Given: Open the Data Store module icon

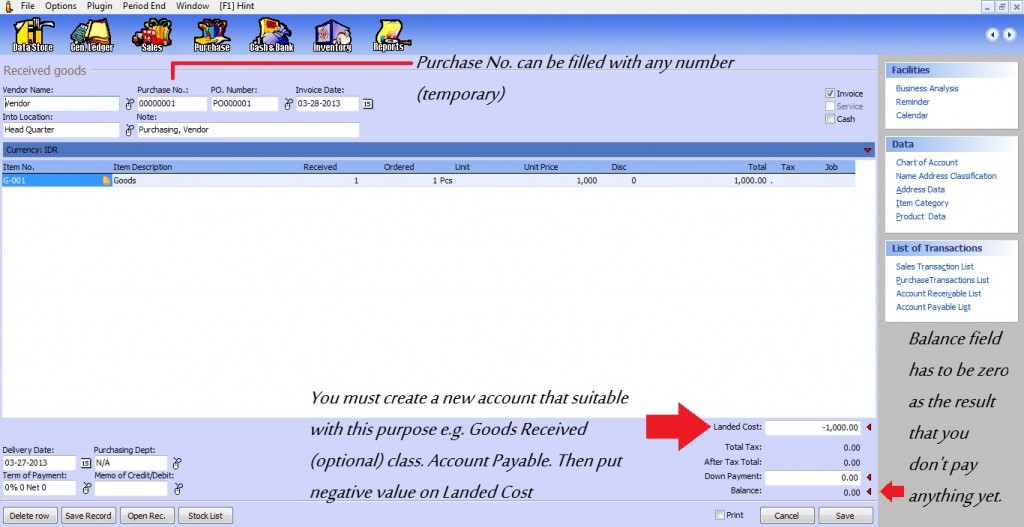Looking at the screenshot, I should [x=32, y=36].
